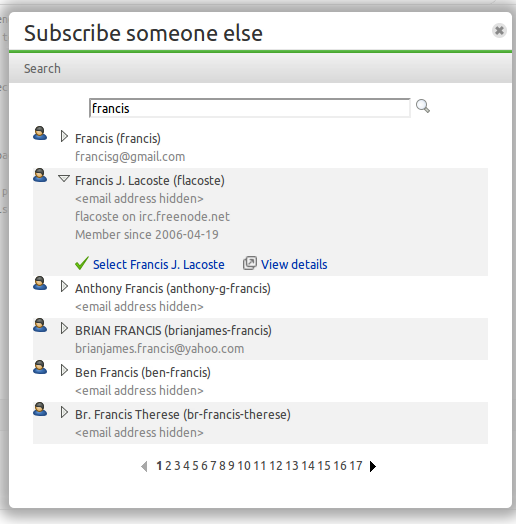Click person icon beside Ben Francis

point(40,367)
